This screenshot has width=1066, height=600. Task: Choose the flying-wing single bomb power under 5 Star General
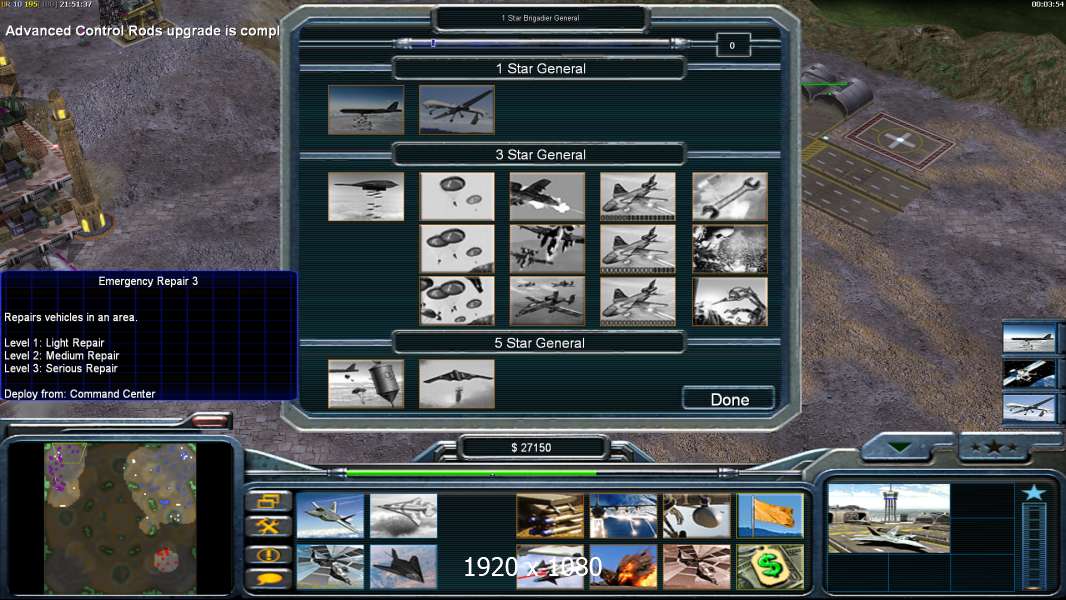coord(457,384)
